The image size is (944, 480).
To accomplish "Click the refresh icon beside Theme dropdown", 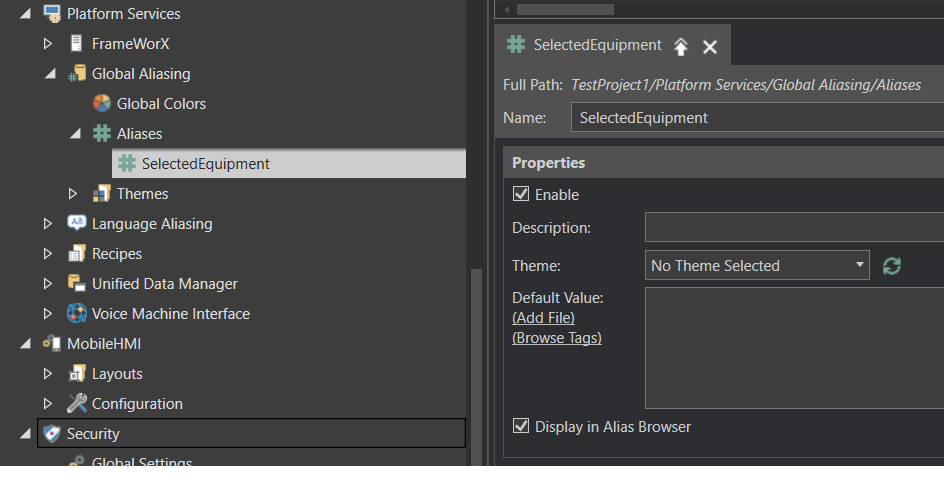I will [892, 266].
